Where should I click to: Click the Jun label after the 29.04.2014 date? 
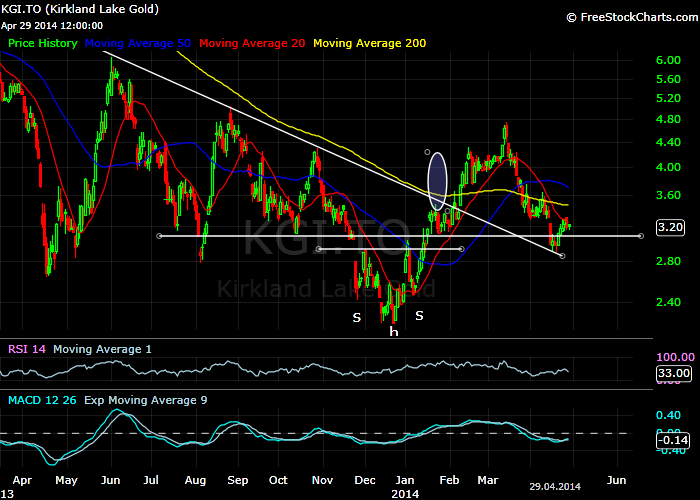(x=617, y=480)
